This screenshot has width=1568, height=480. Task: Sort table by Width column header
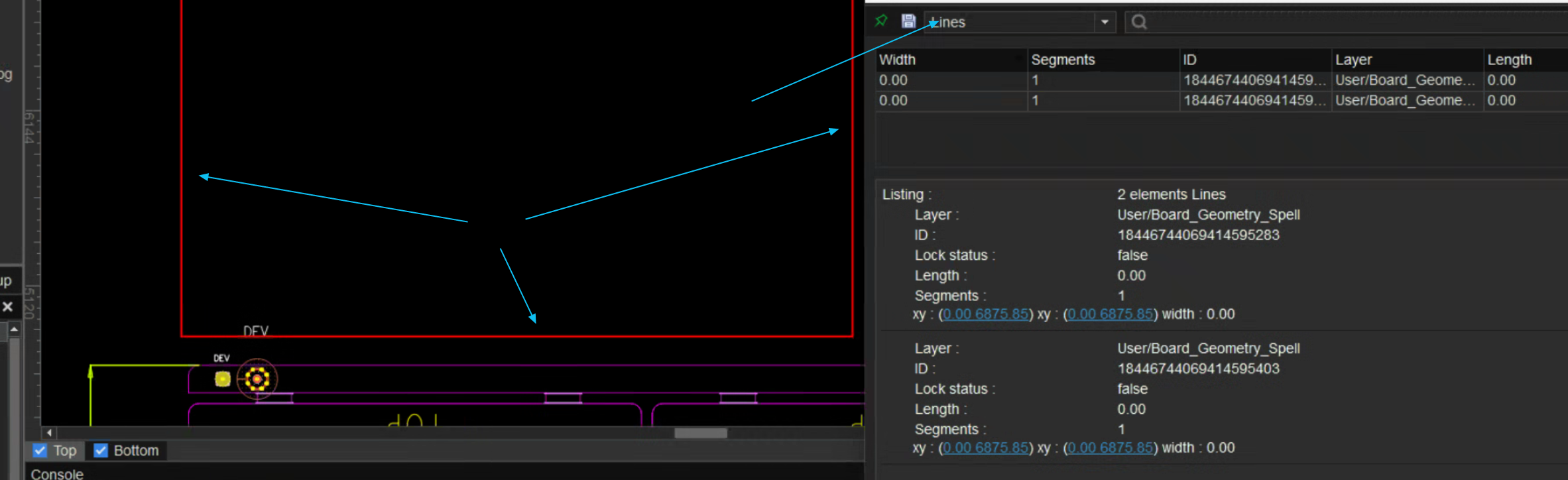point(897,60)
